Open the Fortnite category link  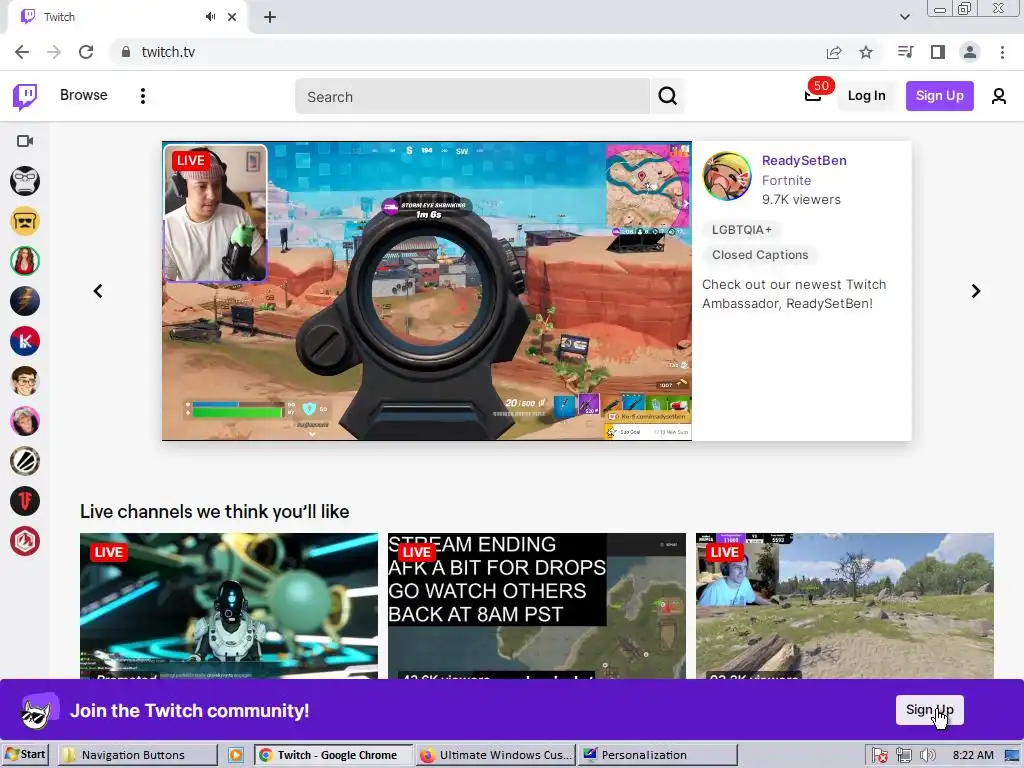(786, 180)
